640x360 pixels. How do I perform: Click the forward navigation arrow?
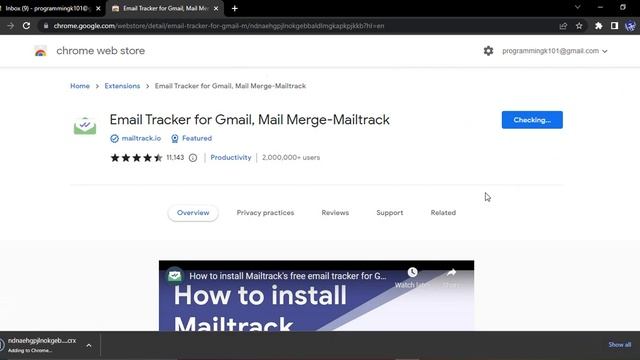[x=11, y=26]
